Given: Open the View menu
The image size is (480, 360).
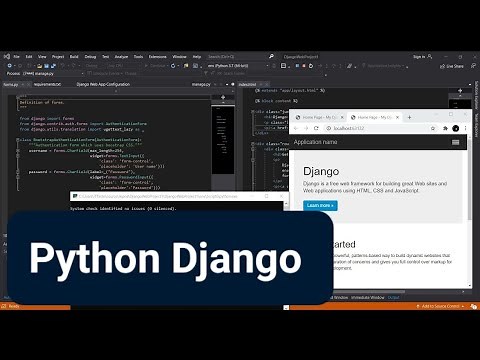Looking at the screenshot, I should pos(42,57).
